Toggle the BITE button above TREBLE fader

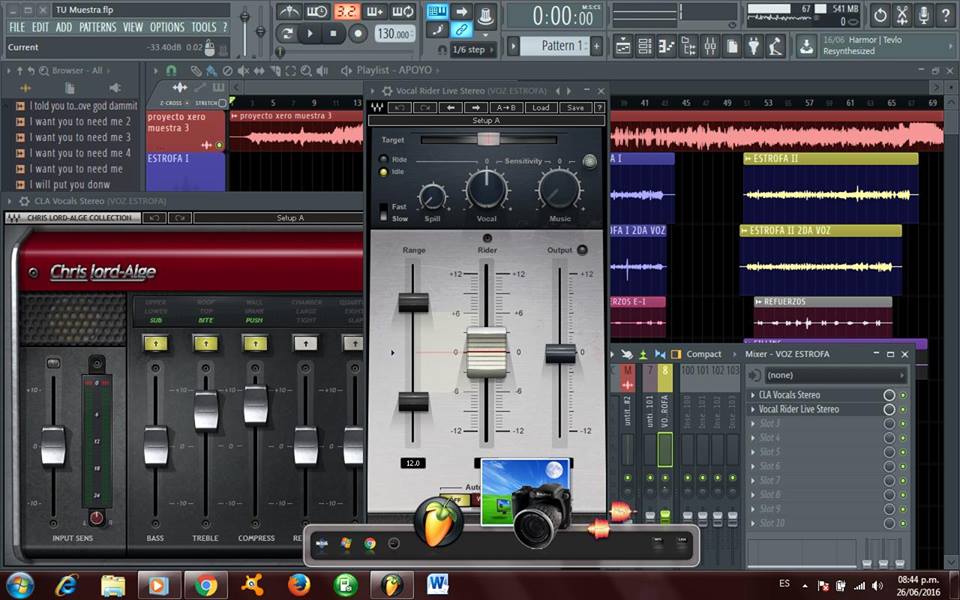click(206, 343)
